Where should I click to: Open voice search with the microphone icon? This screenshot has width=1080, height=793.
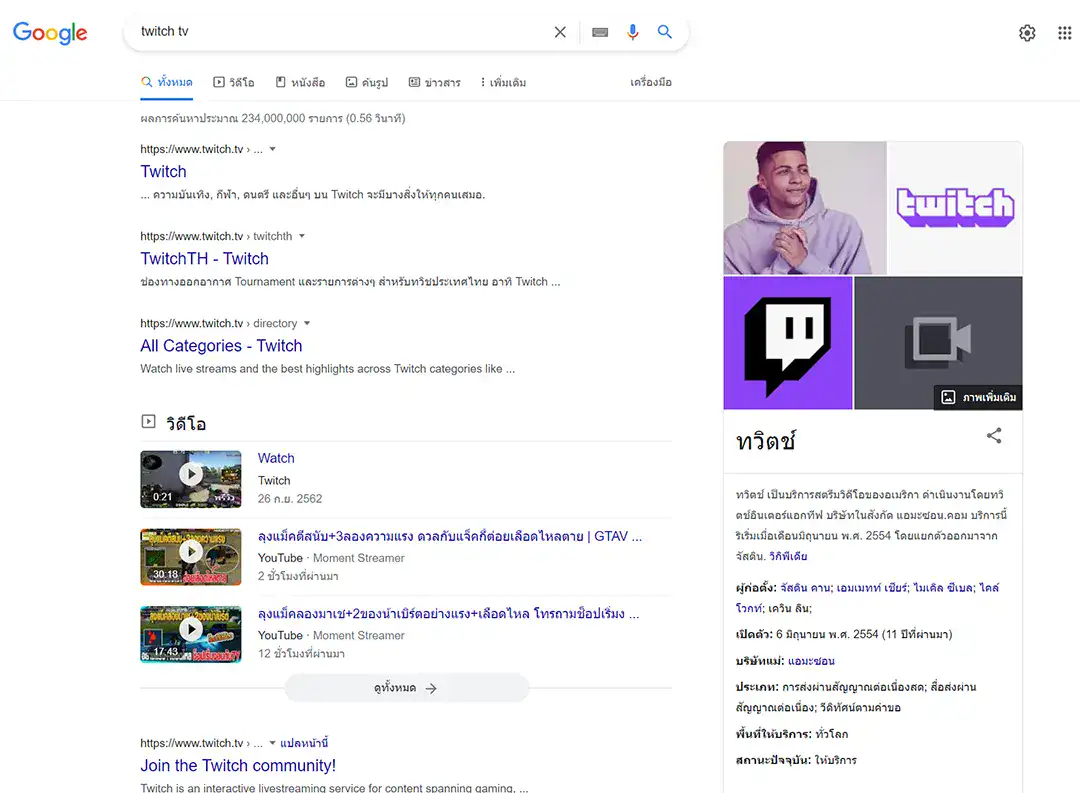(x=632, y=31)
